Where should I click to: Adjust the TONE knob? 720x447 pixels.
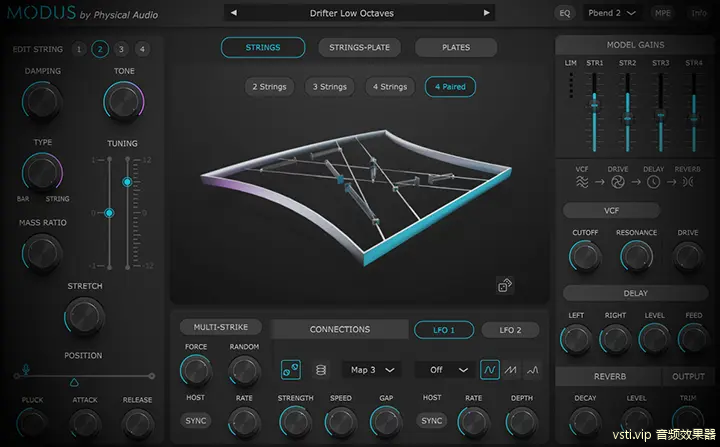[124, 101]
